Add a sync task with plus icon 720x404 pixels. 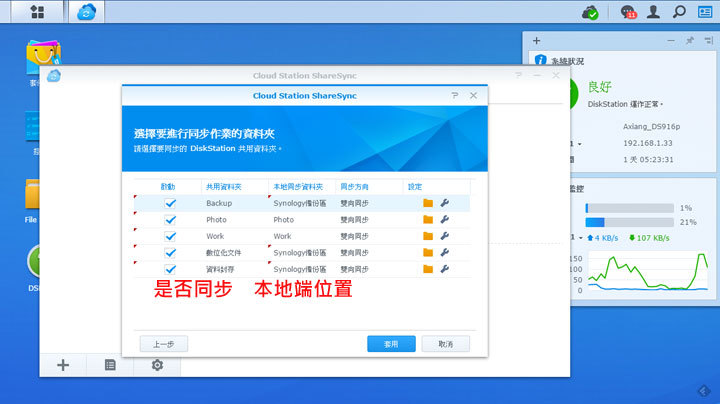pos(63,365)
